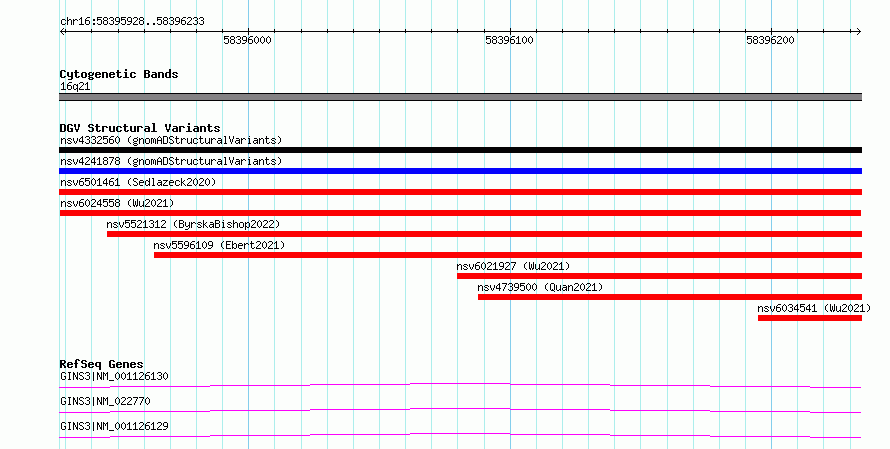Select the red nsv6024558 variant bar

(x=460, y=213)
